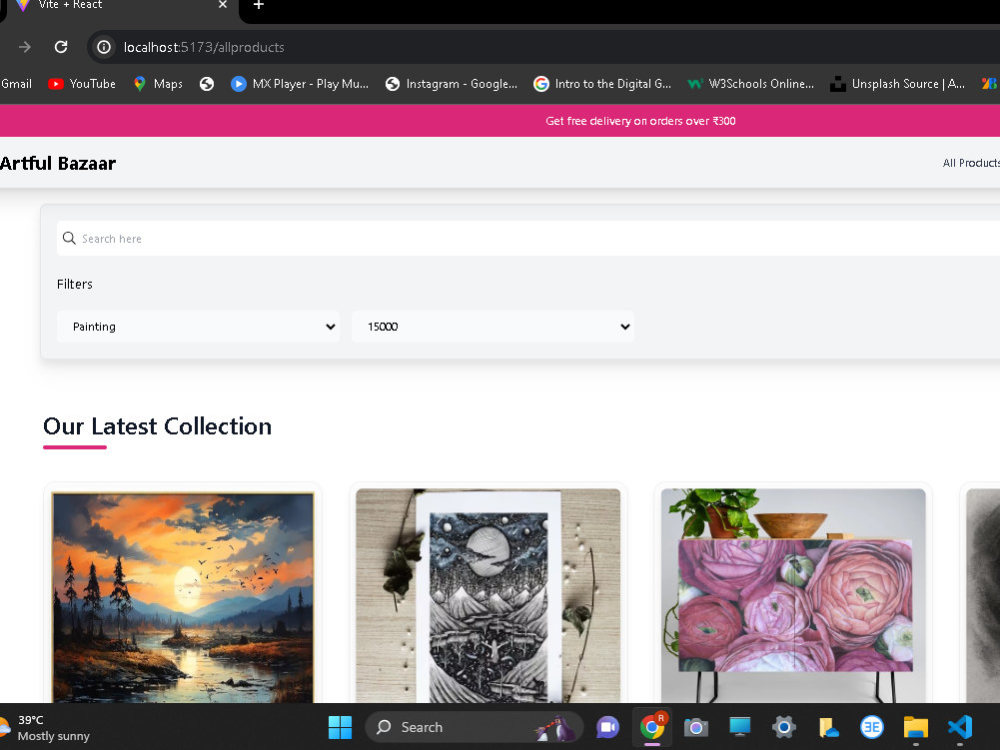Viewport: 1000px width, 750px height.
Task: Open the All Products nav link
Action: (971, 163)
